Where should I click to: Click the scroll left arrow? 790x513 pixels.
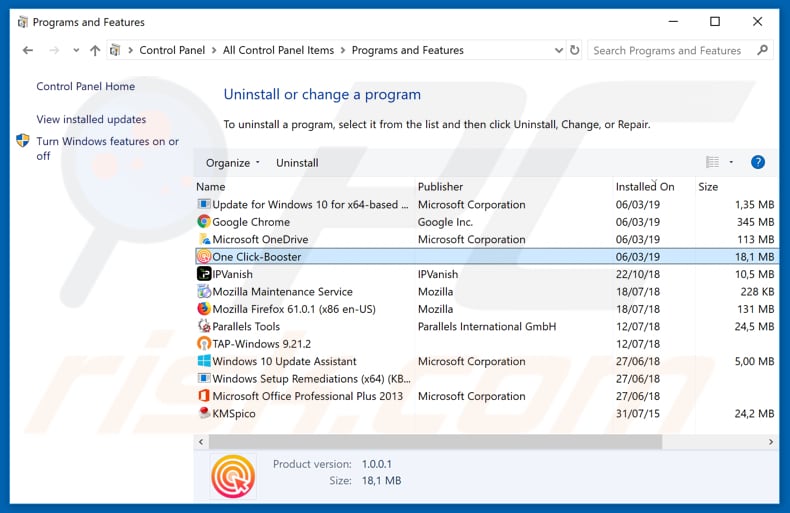tap(201, 442)
